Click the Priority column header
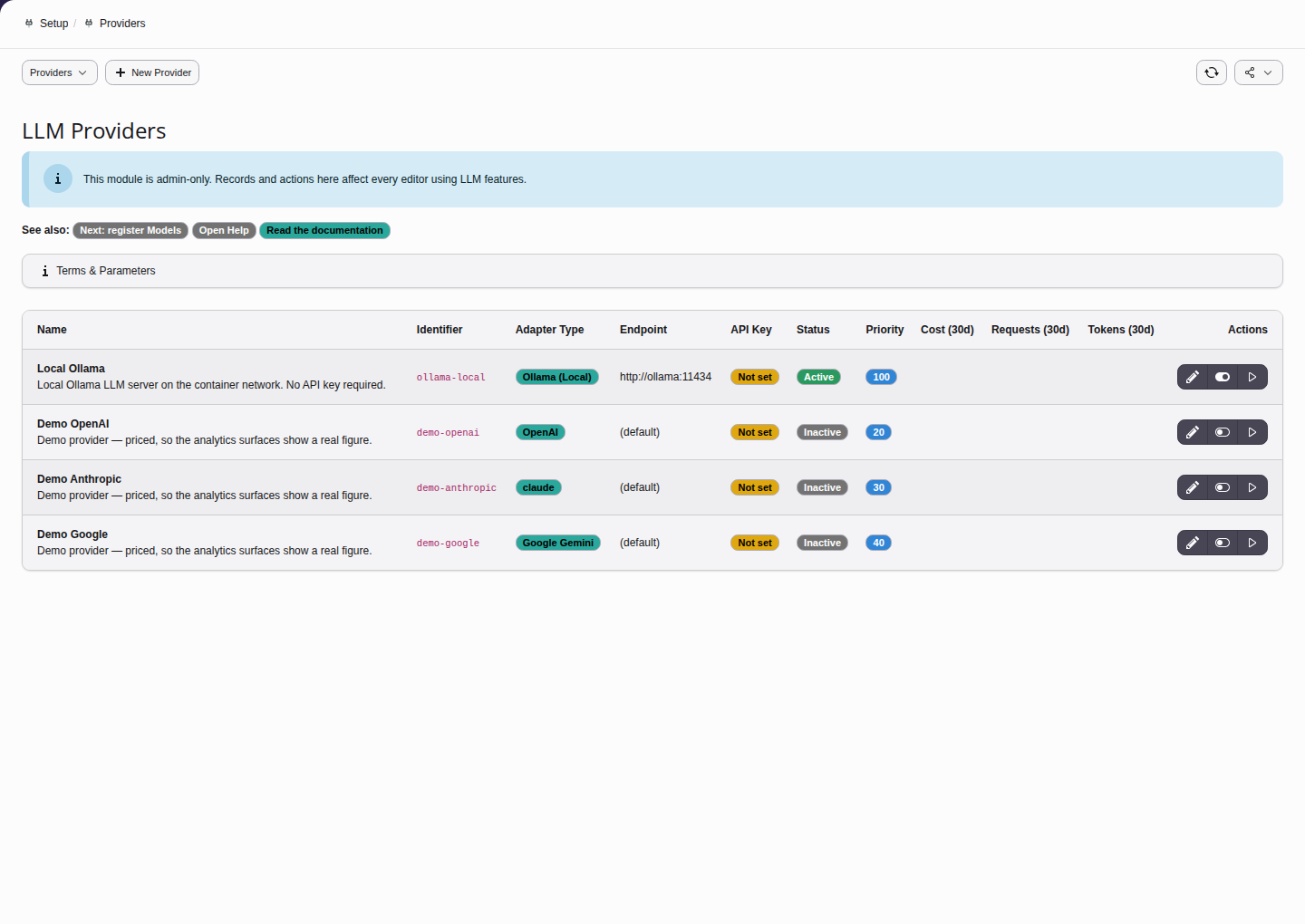The height and width of the screenshot is (924, 1305). (884, 330)
